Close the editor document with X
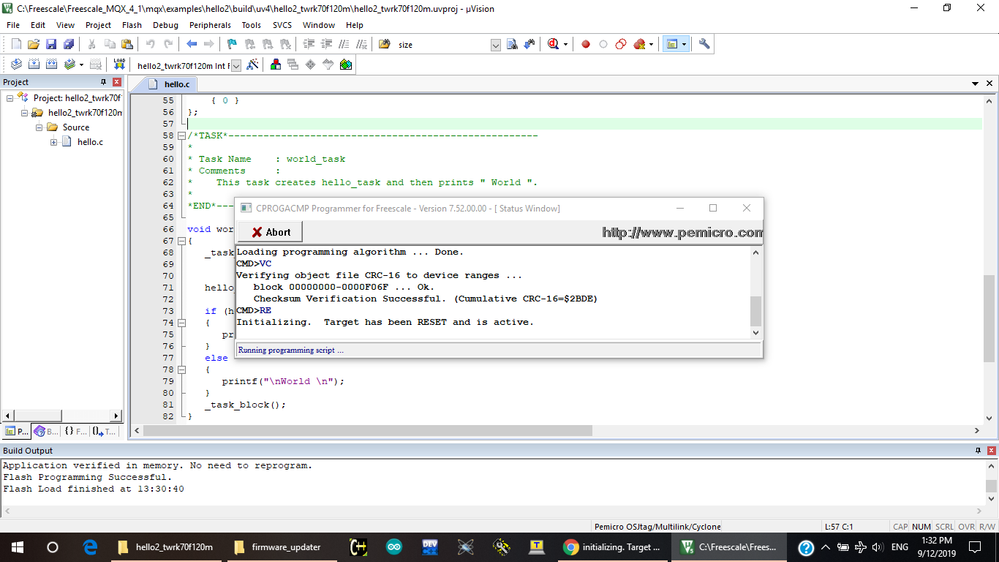Viewport: 999px width, 562px height. click(x=989, y=83)
